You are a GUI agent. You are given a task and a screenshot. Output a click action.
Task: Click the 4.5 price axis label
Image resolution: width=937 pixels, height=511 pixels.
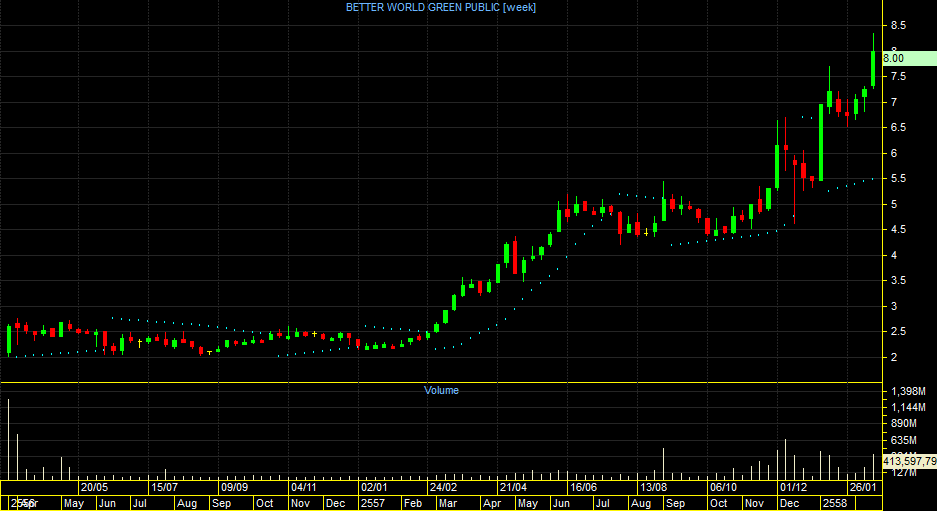click(898, 230)
